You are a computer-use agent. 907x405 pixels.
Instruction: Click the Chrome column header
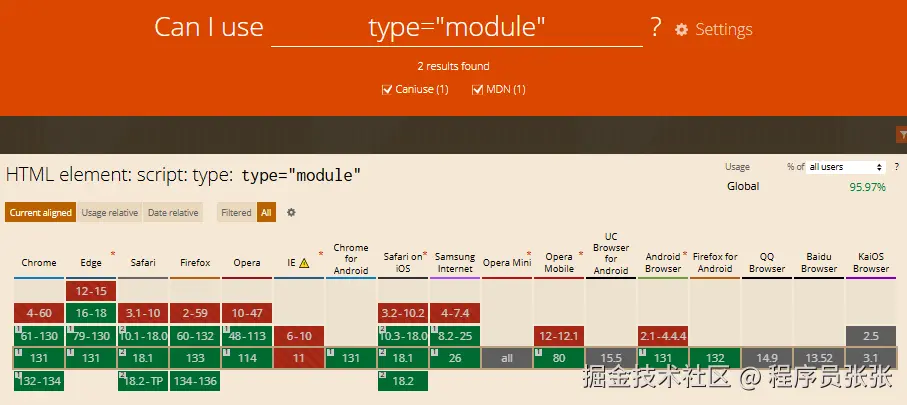coord(39,263)
